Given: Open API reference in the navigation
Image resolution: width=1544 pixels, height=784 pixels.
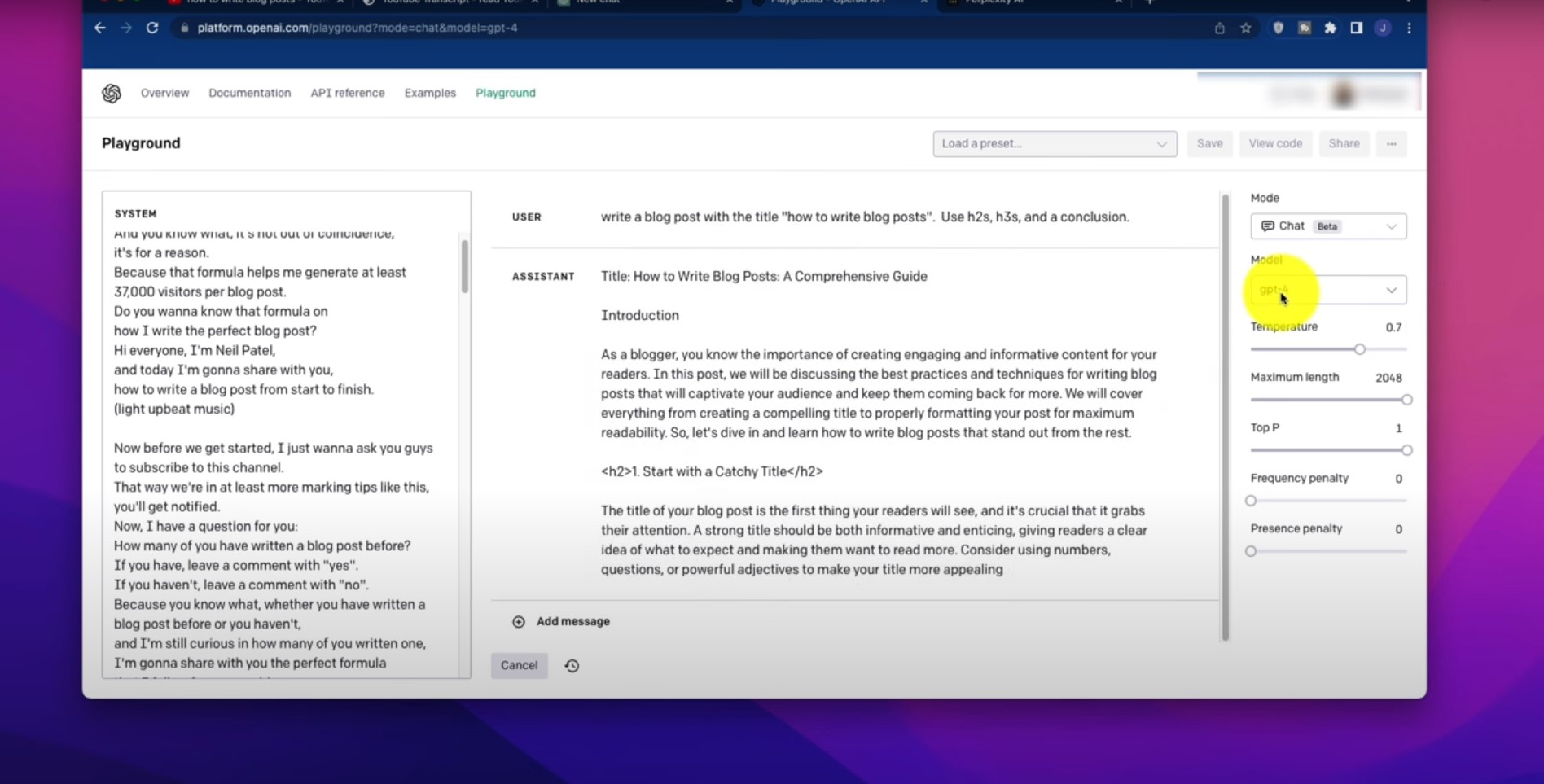Looking at the screenshot, I should [347, 93].
